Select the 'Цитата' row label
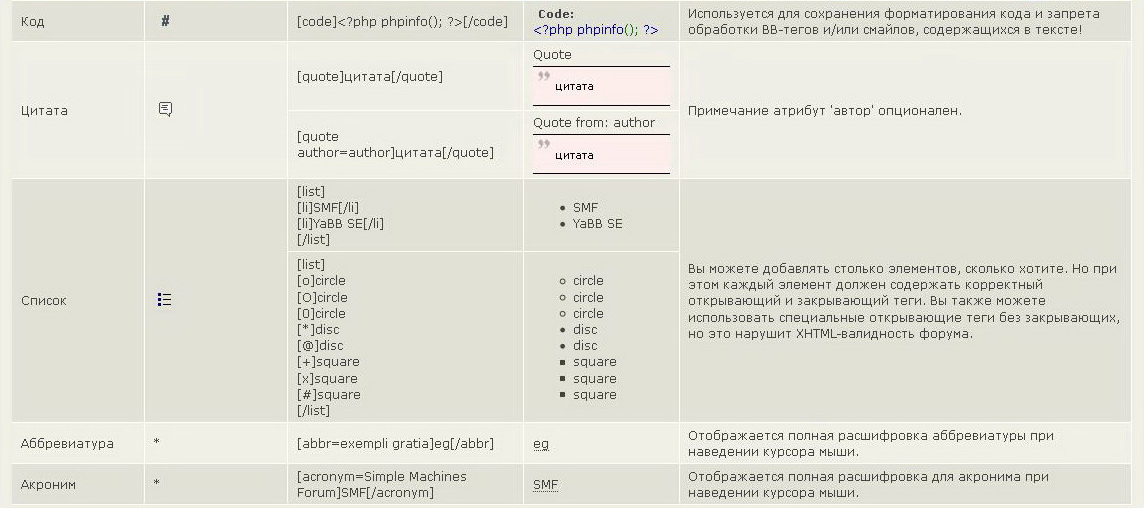 (x=44, y=110)
